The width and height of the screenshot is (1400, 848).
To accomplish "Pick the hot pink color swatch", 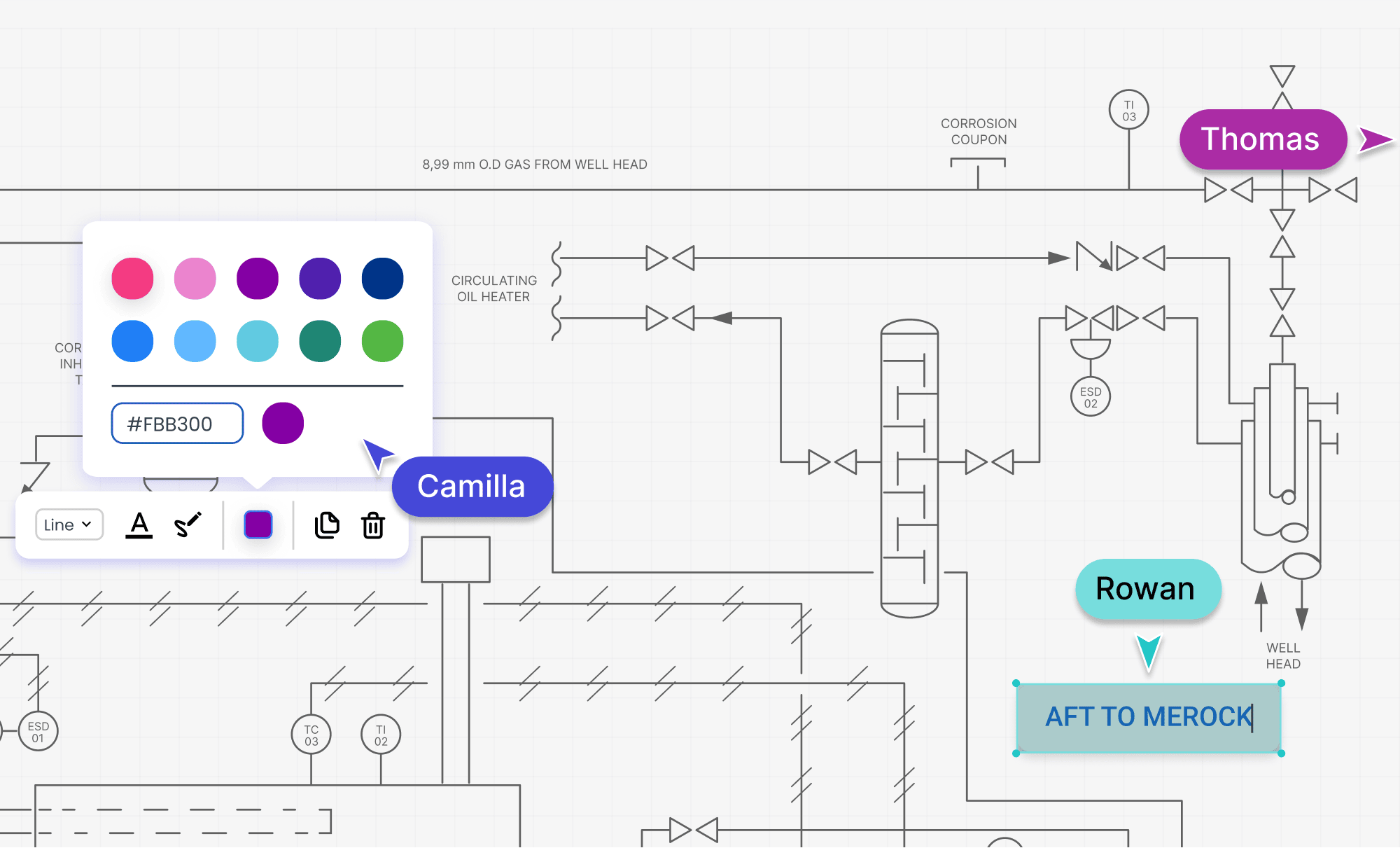I will [x=132, y=278].
